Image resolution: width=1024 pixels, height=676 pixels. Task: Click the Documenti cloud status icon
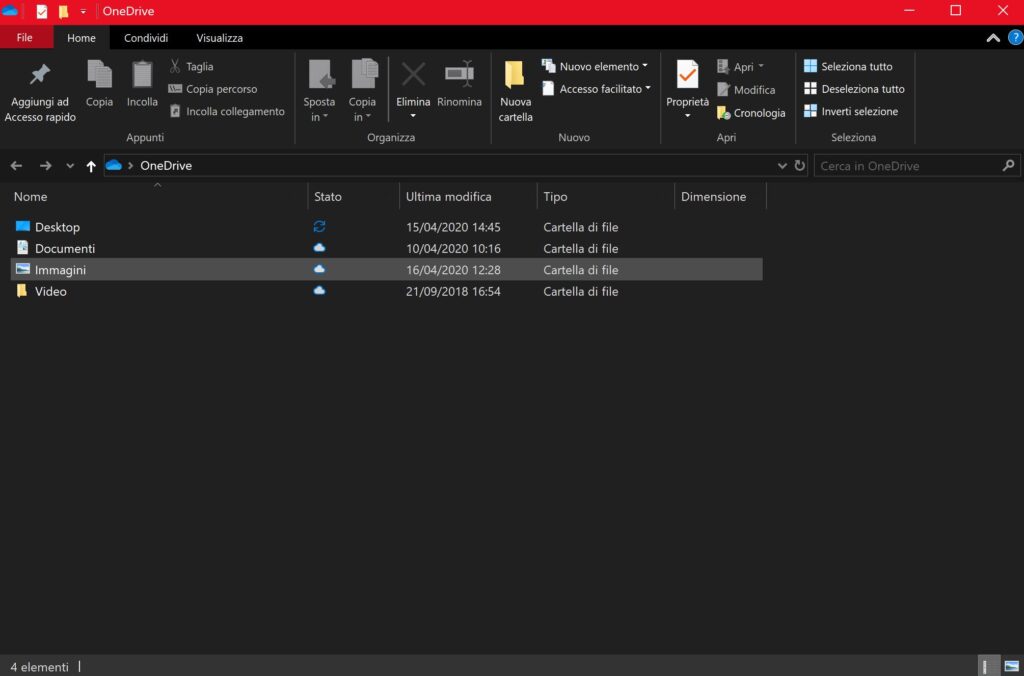[319, 248]
